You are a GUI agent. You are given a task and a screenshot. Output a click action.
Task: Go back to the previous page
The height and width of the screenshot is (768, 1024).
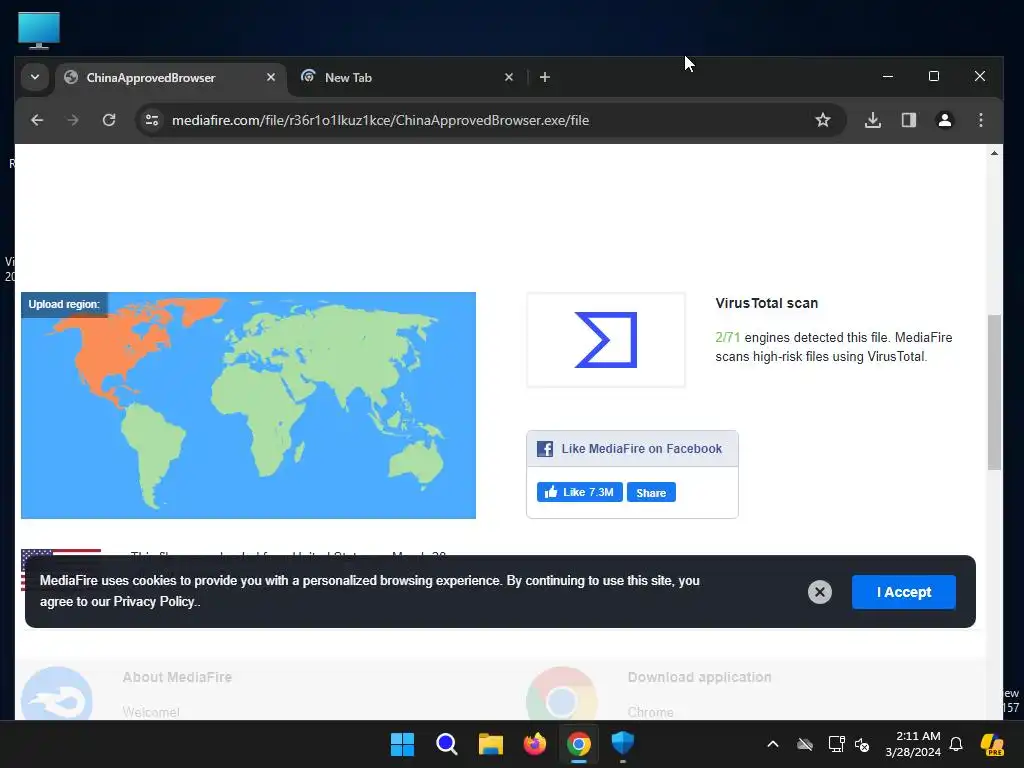pyautogui.click(x=37, y=120)
